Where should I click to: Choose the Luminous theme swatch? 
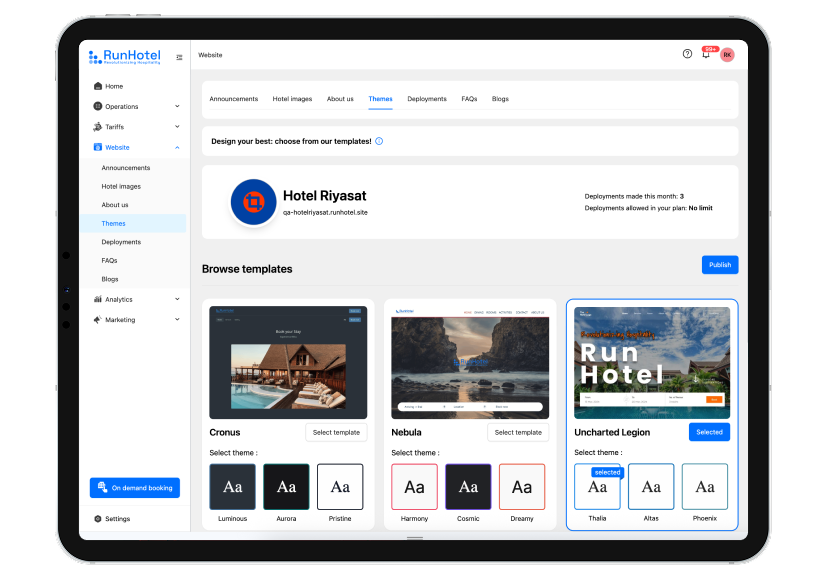232,486
